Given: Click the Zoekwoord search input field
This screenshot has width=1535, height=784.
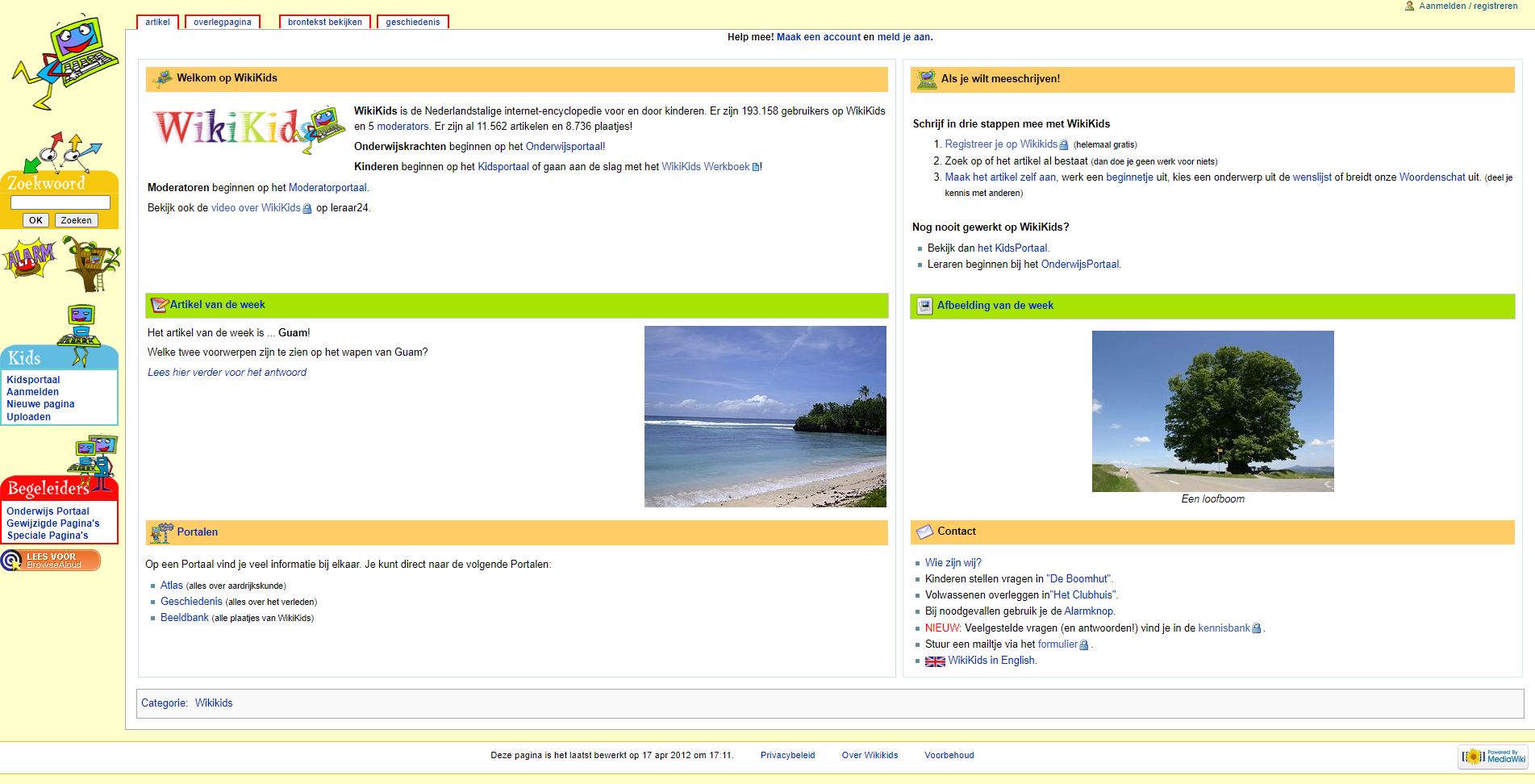Looking at the screenshot, I should (x=60, y=202).
